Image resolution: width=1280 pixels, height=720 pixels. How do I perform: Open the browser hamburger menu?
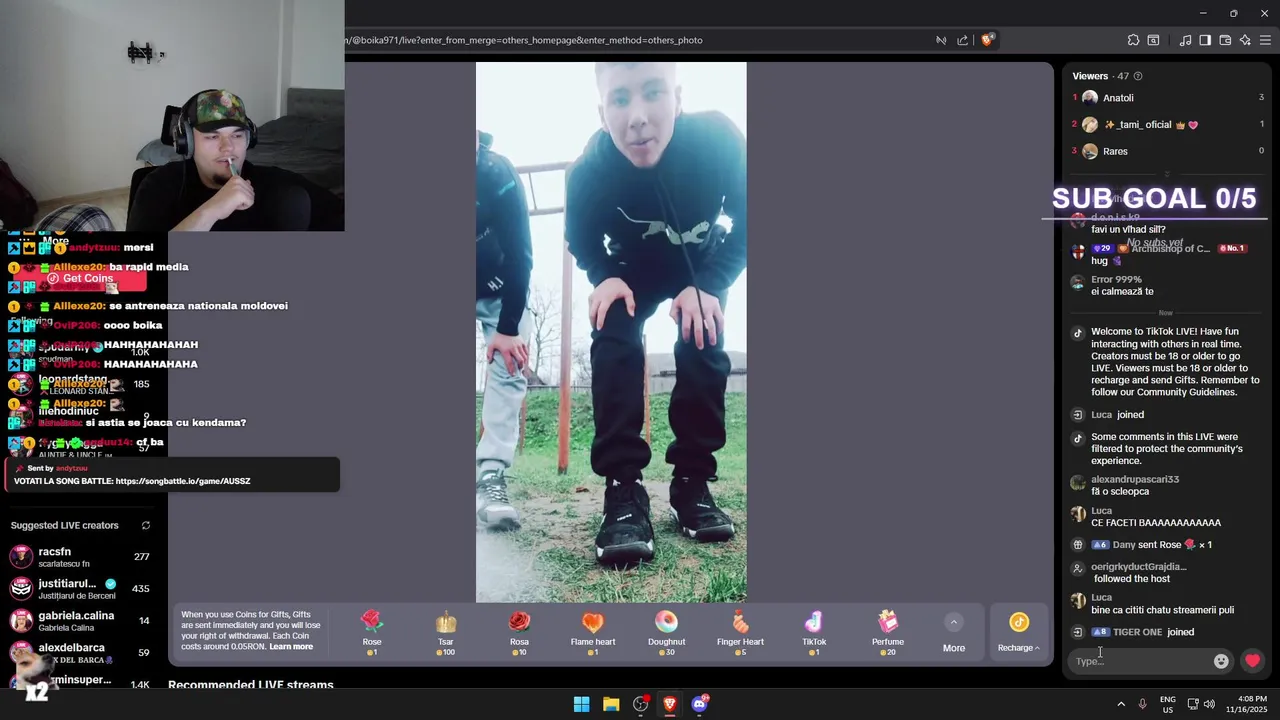coord(1265,40)
